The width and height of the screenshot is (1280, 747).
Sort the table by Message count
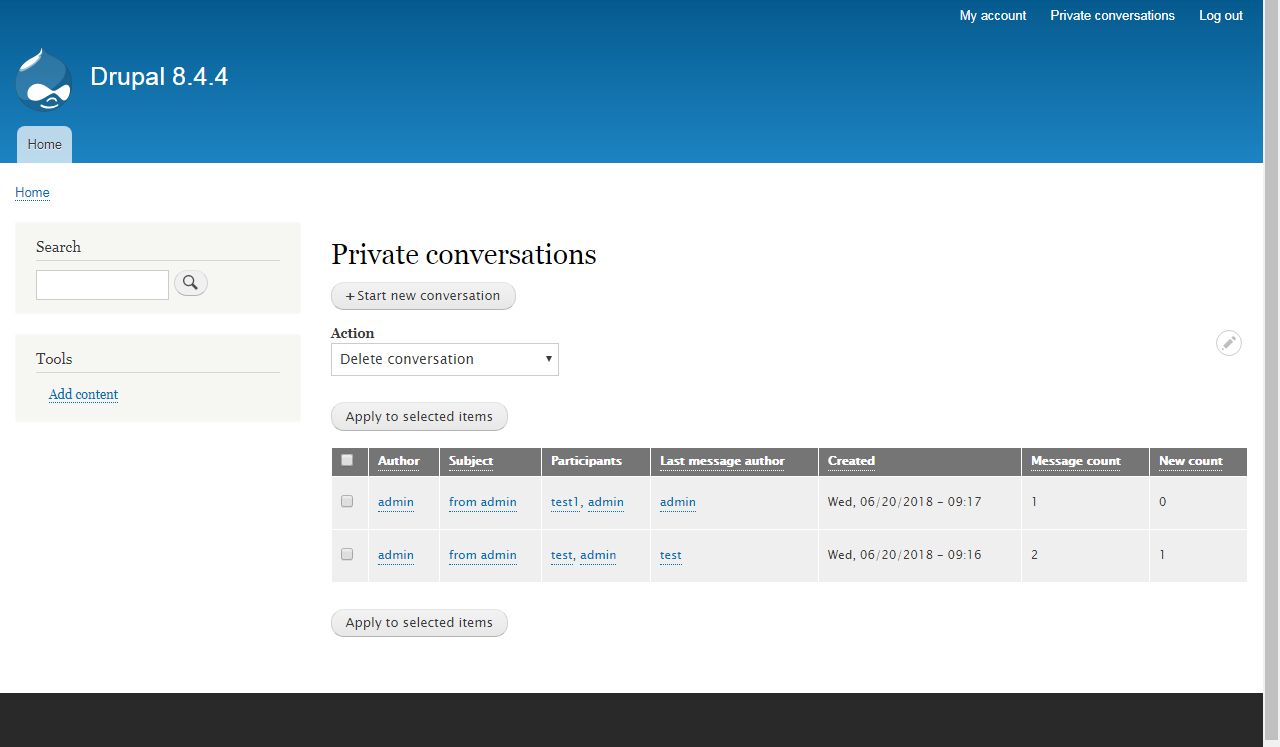tap(1075, 461)
